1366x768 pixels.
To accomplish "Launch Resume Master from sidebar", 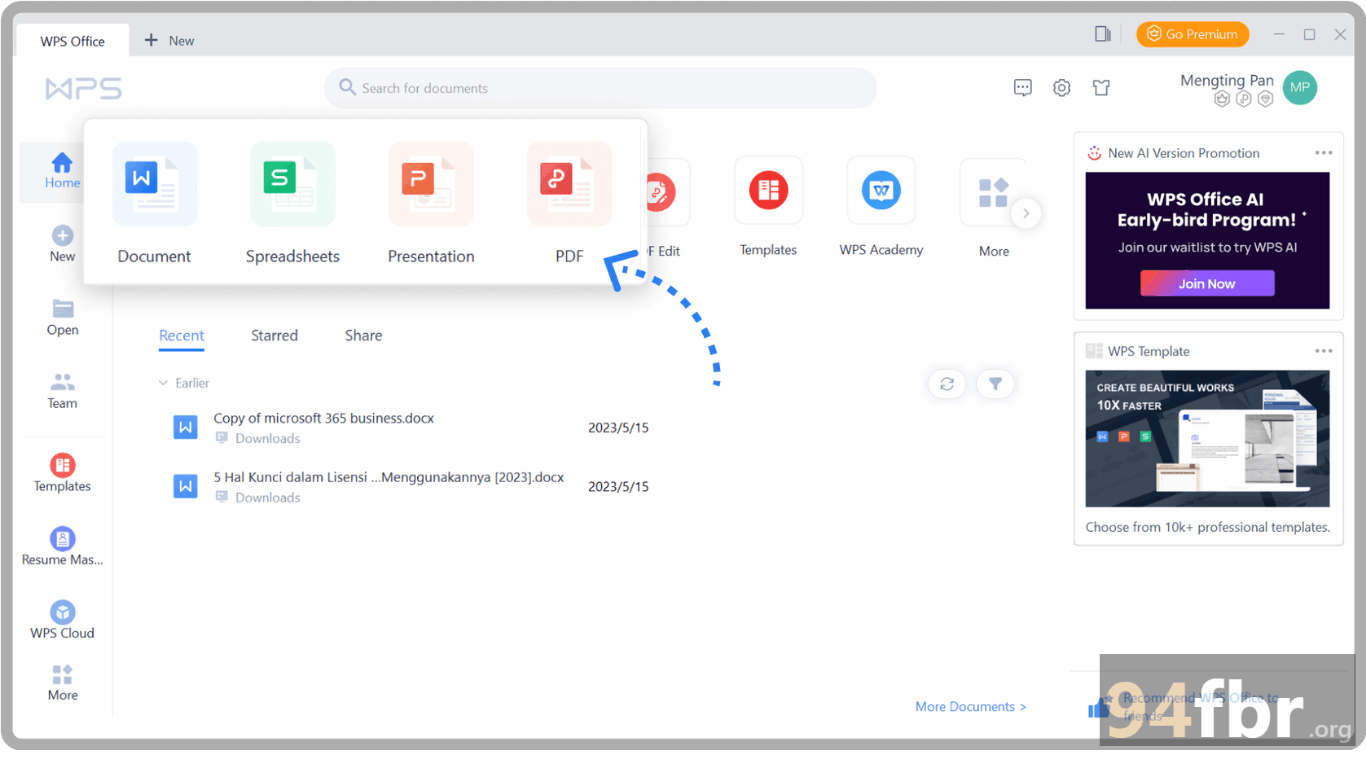I will click(62, 547).
